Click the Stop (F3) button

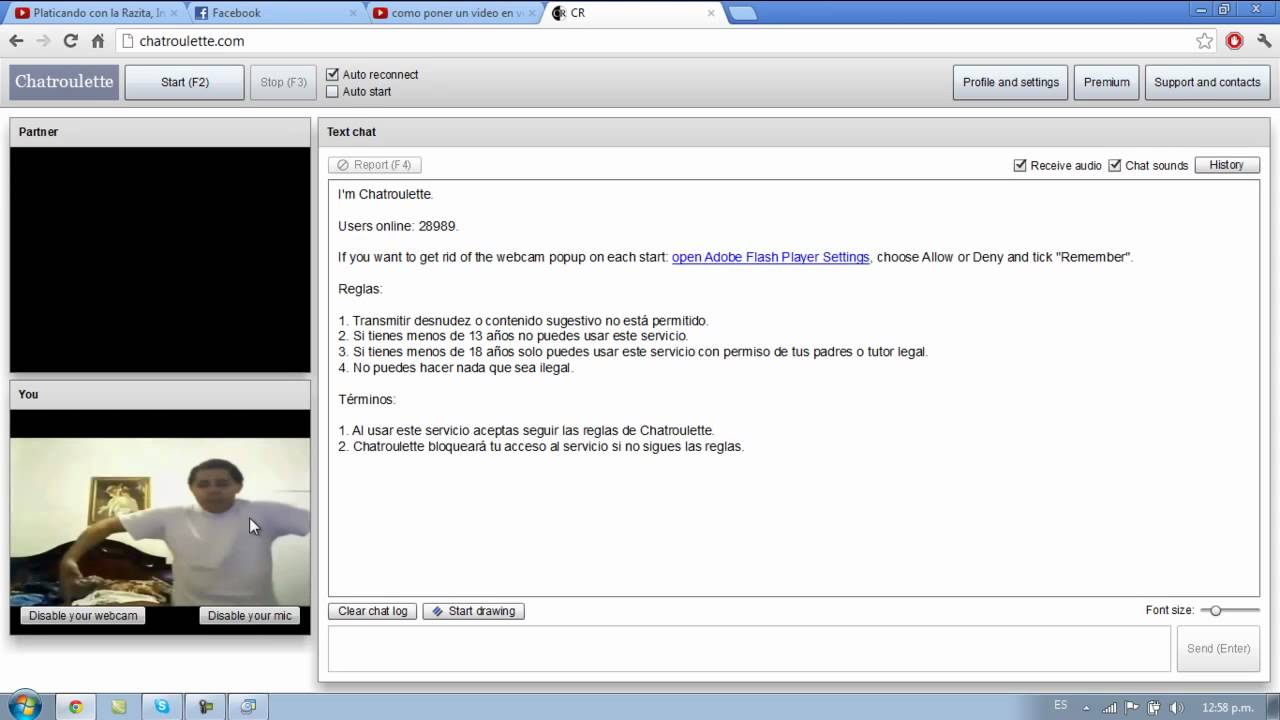pos(283,82)
